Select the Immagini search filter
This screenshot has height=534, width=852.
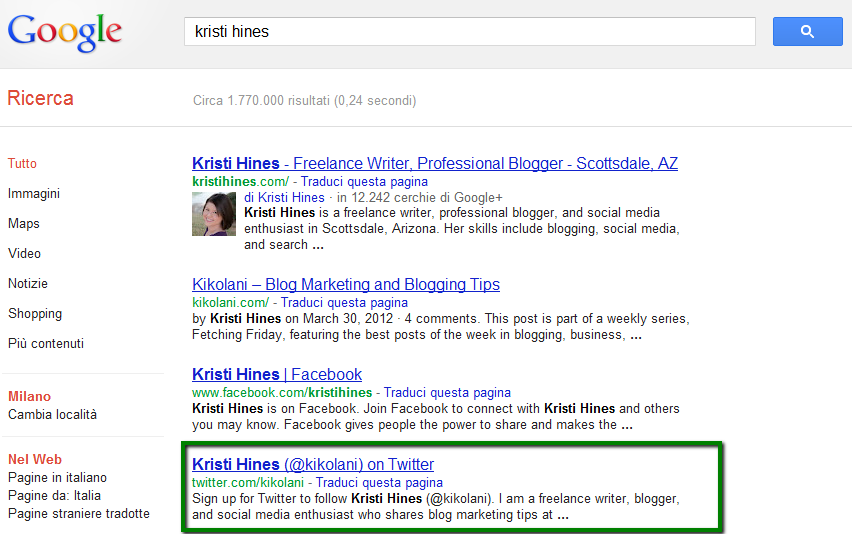point(34,194)
